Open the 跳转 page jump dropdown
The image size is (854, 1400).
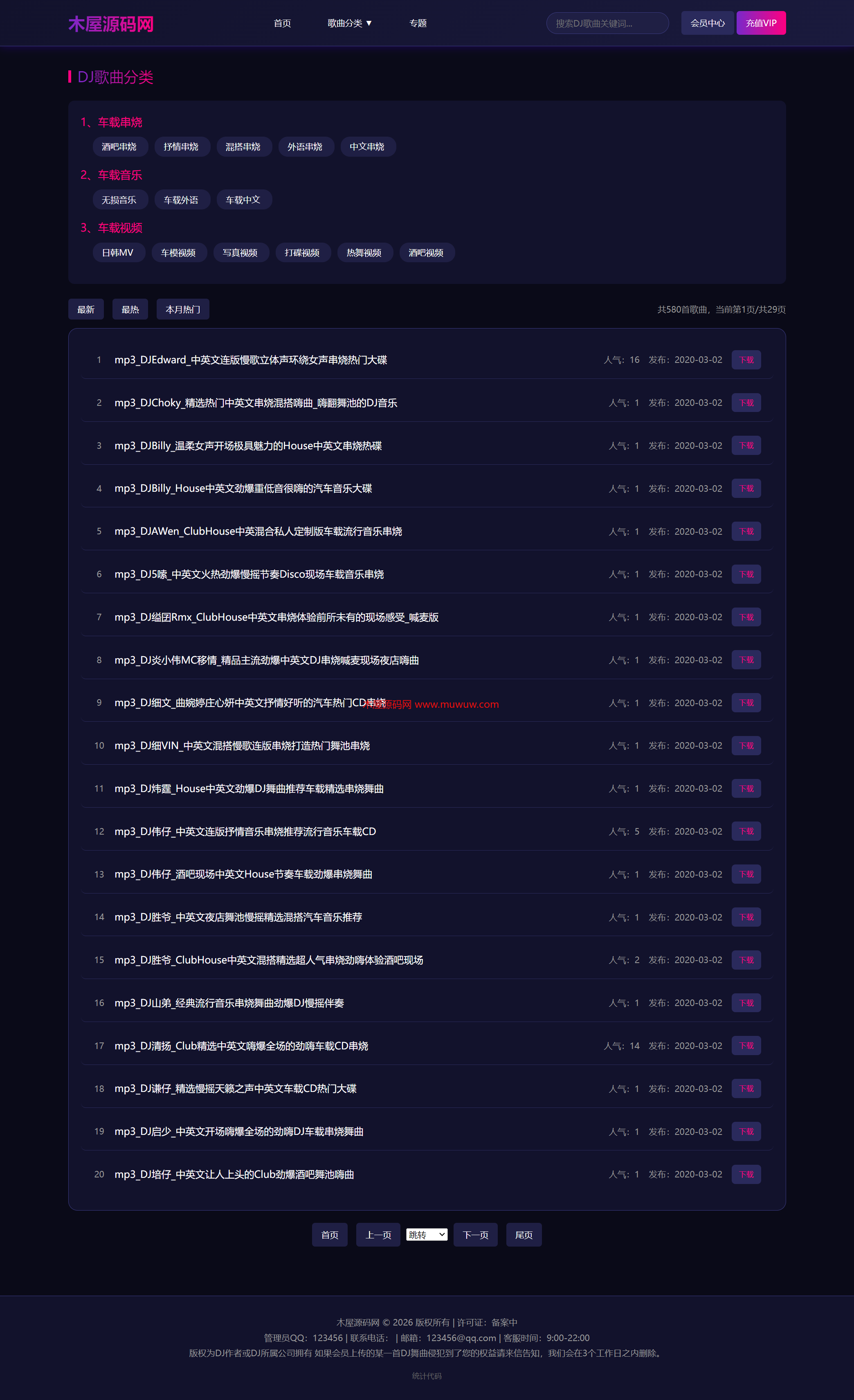(x=427, y=1235)
